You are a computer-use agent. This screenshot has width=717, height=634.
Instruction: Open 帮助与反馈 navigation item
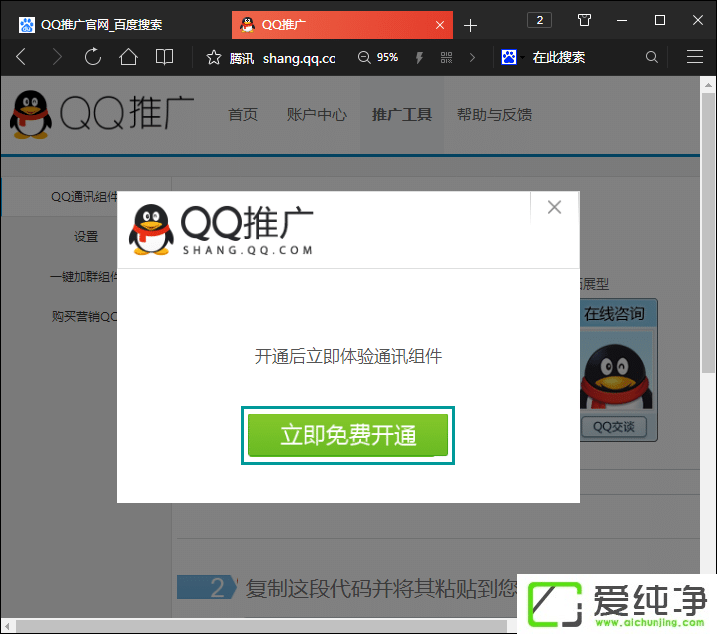pos(494,115)
